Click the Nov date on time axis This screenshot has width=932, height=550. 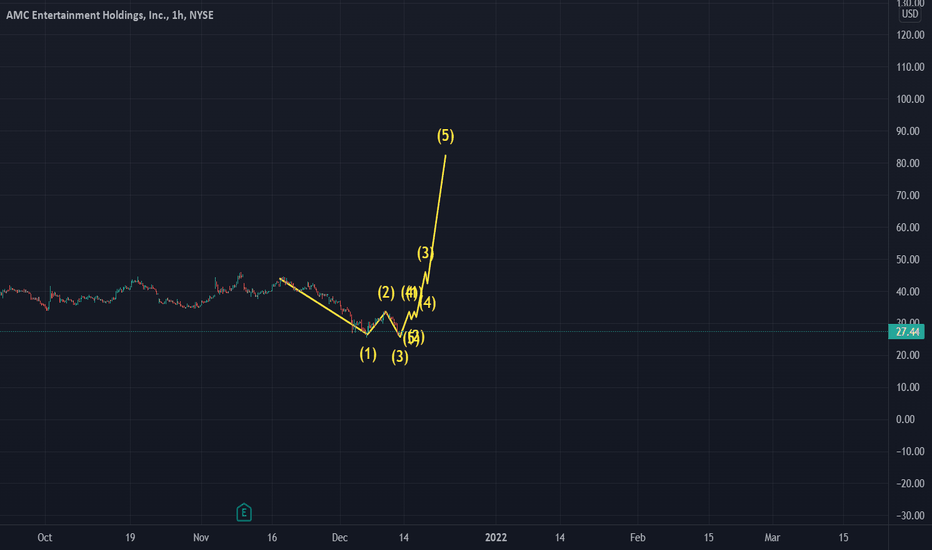(201, 538)
